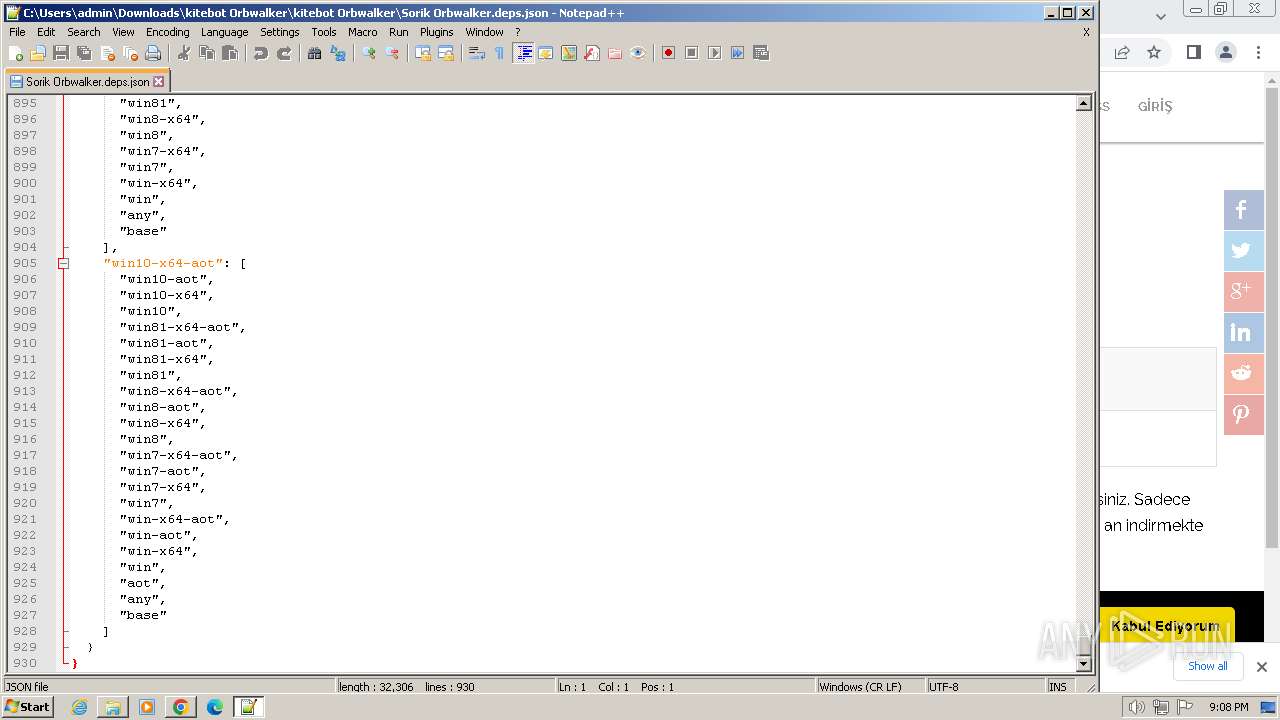Toggle file monitoring eye icon
Image resolution: width=1280 pixels, height=720 pixels.
638,53
